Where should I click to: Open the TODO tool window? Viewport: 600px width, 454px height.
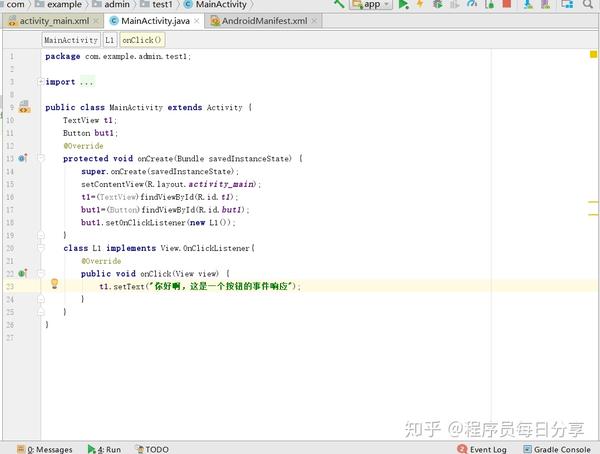[152, 449]
